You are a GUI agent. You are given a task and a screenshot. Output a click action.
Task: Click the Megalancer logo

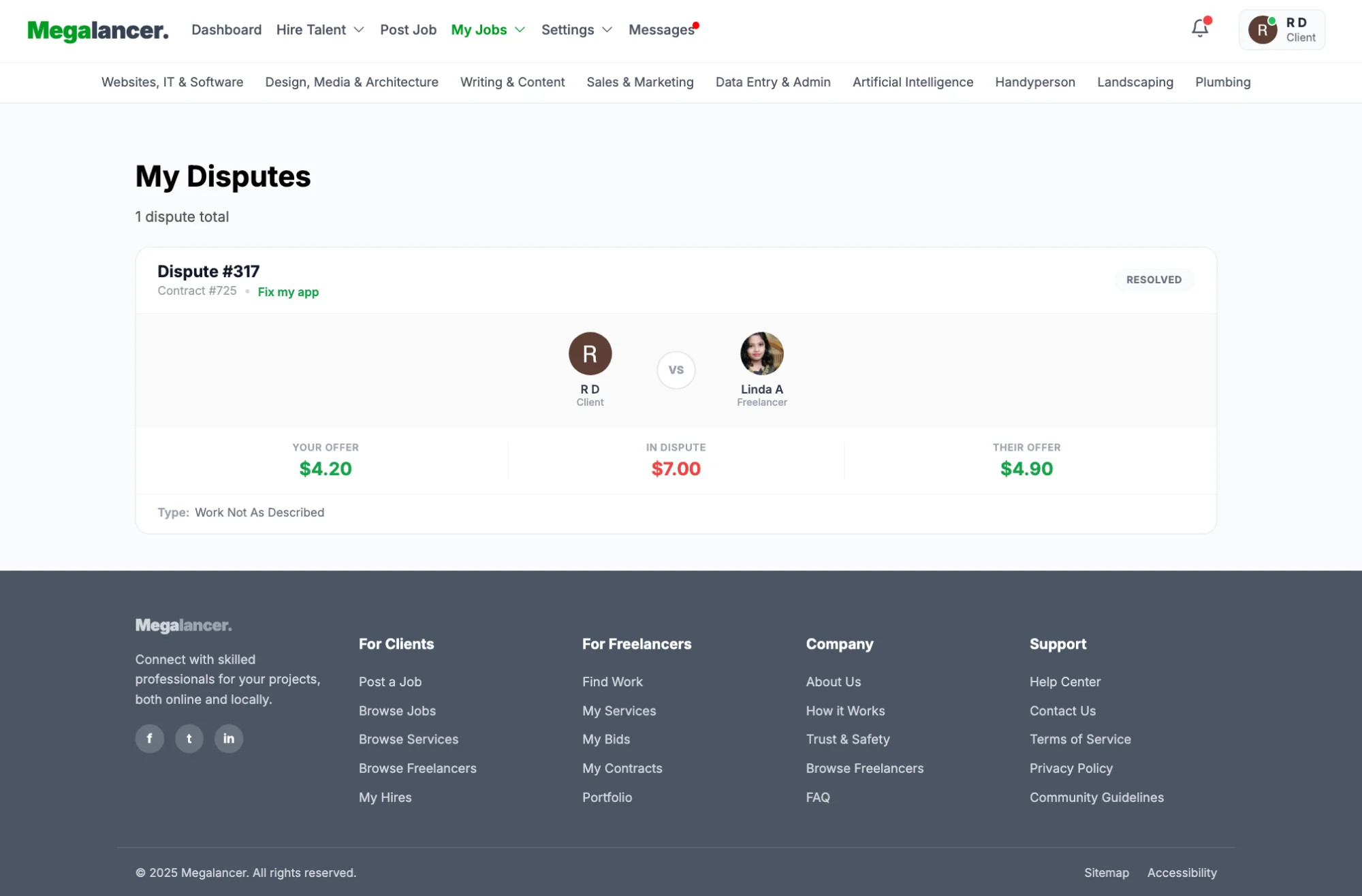[97, 30]
